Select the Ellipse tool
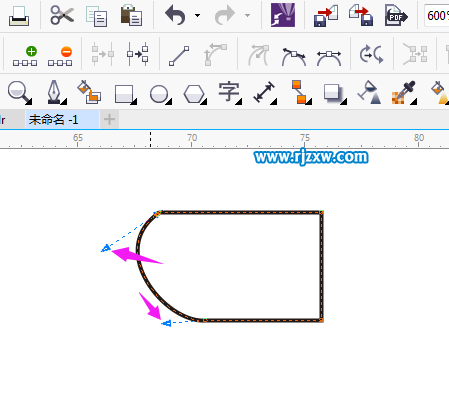This screenshot has height=397, width=449. pyautogui.click(x=160, y=94)
